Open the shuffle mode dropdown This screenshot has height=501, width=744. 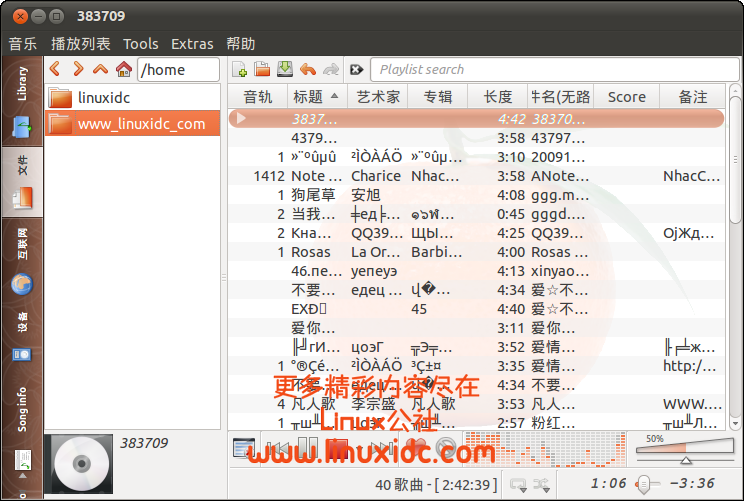pyautogui.click(x=541, y=484)
